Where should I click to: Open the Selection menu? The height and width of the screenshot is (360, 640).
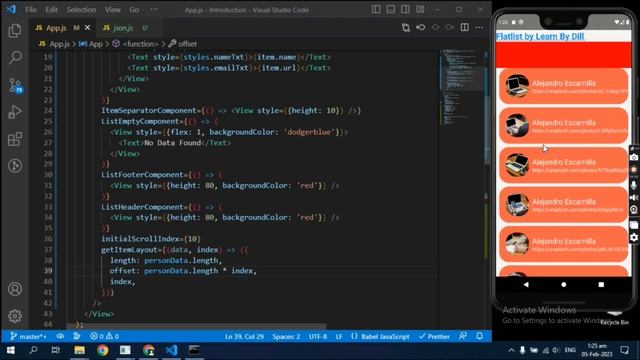point(81,10)
